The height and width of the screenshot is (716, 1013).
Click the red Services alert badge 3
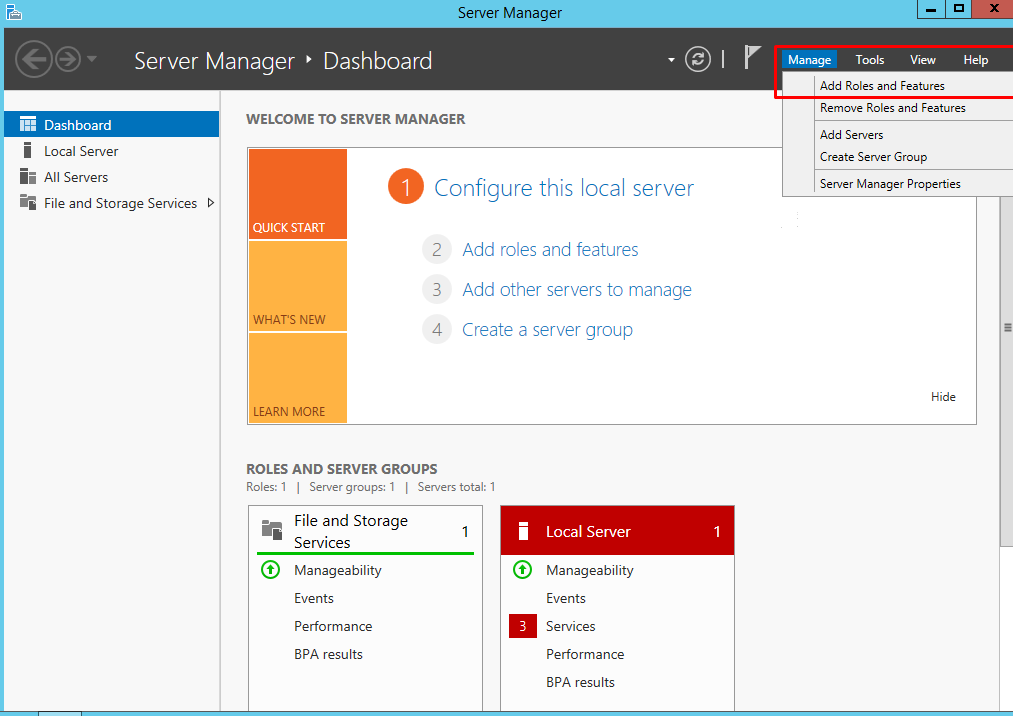pyautogui.click(x=523, y=626)
